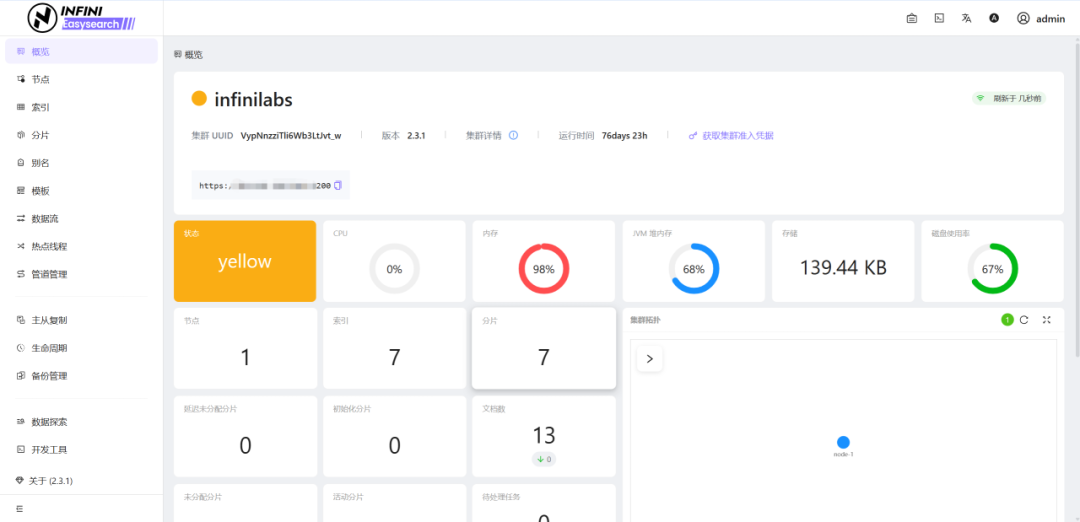Viewport: 1080px width, 522px height.
Task: Click the orange status dot beside infinilabs
Action: [199, 99]
